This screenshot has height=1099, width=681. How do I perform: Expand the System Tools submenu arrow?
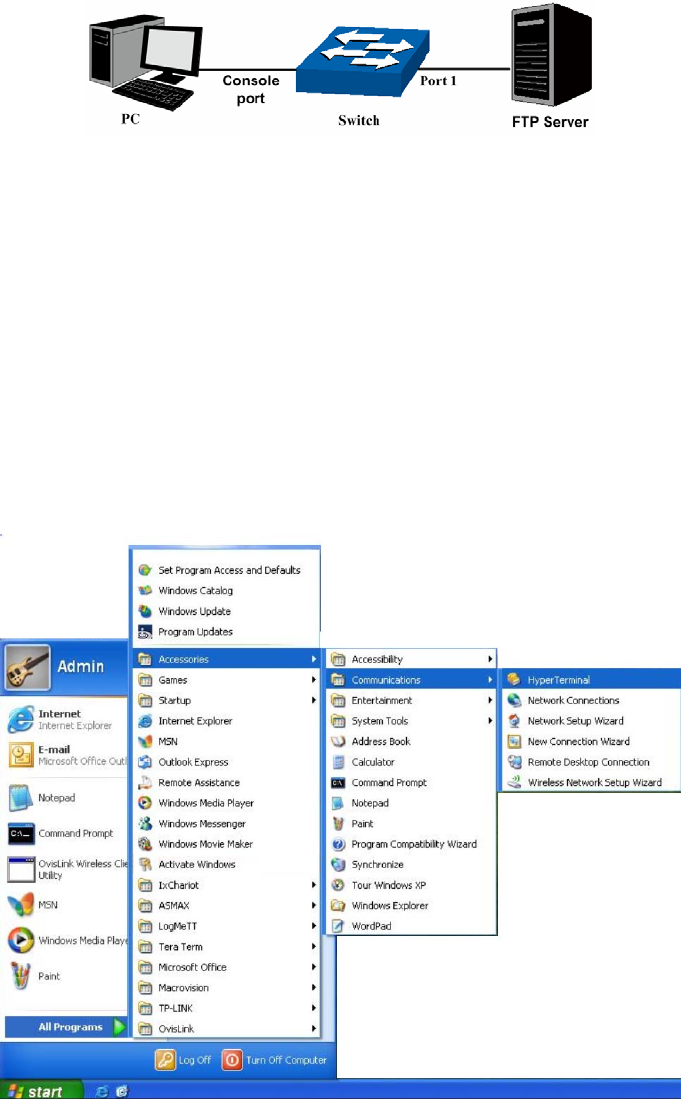[490, 721]
